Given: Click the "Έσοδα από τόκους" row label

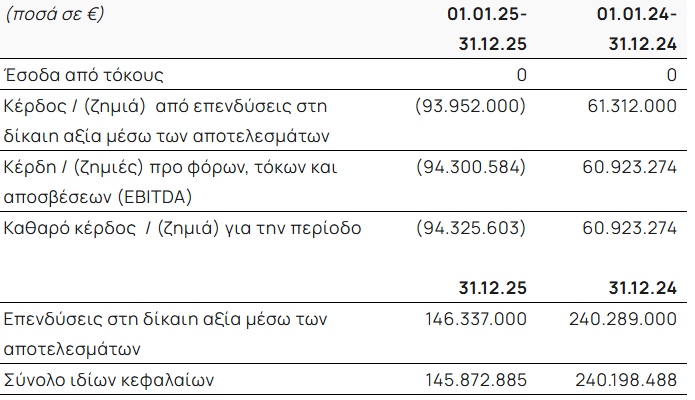Looking at the screenshot, I should coord(84,75).
